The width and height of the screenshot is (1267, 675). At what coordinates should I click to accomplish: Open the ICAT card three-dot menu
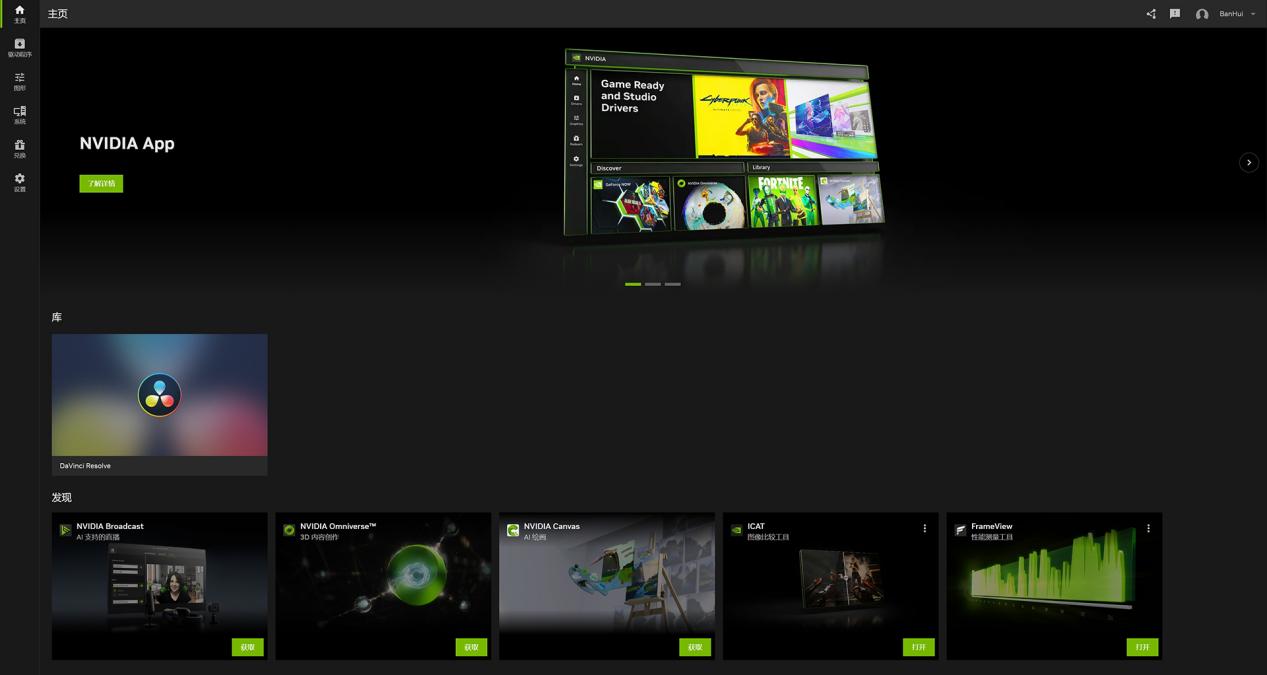(x=924, y=528)
